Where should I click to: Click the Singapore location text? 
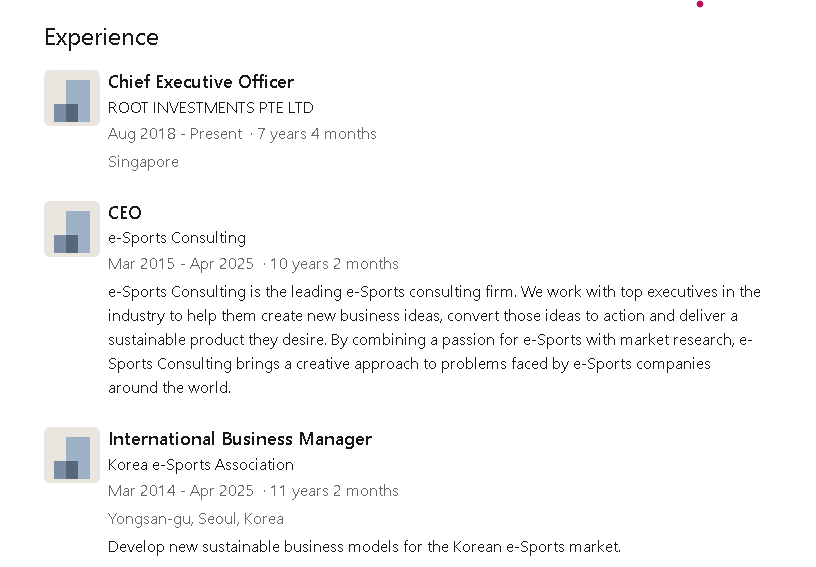tap(143, 162)
